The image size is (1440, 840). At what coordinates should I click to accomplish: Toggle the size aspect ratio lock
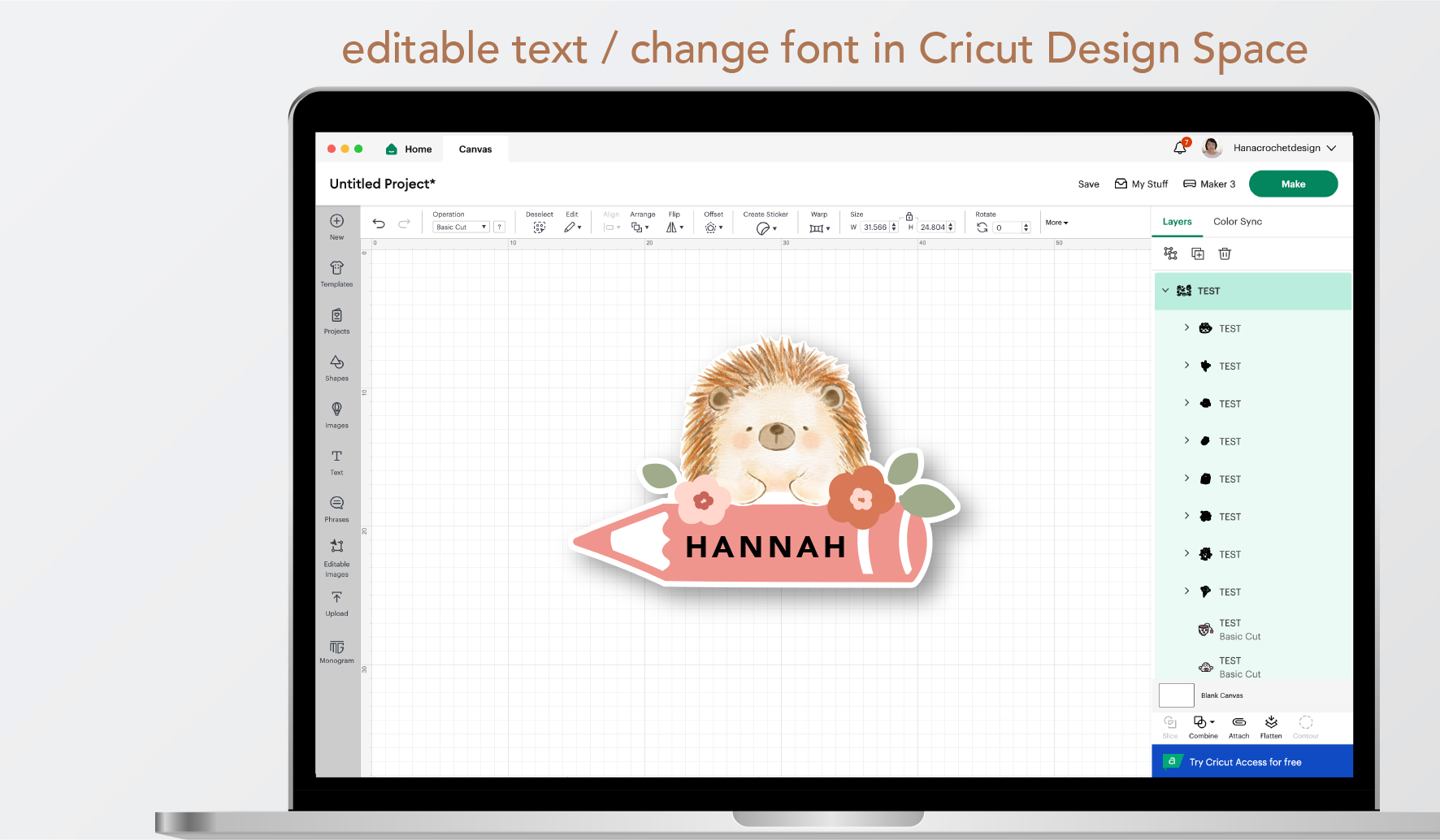point(909,216)
